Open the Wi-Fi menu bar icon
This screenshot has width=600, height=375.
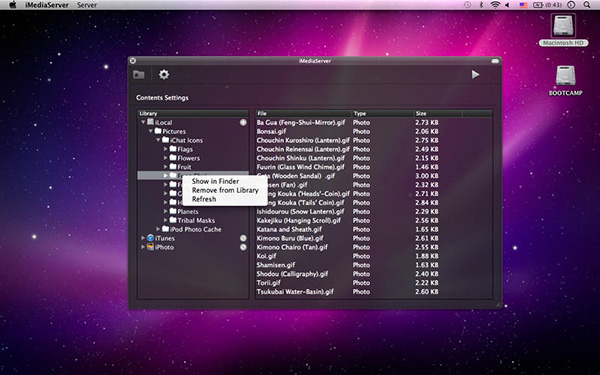click(x=495, y=5)
